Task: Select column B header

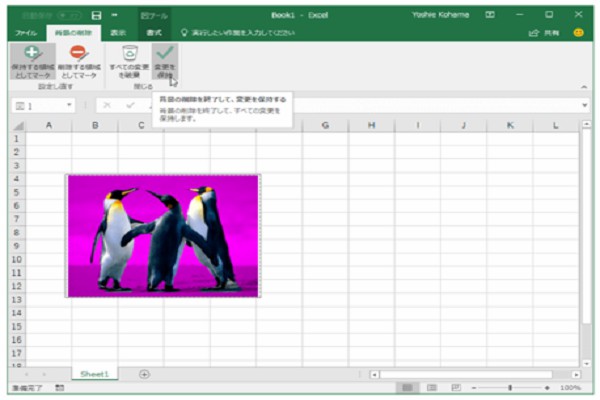Action: click(95, 126)
